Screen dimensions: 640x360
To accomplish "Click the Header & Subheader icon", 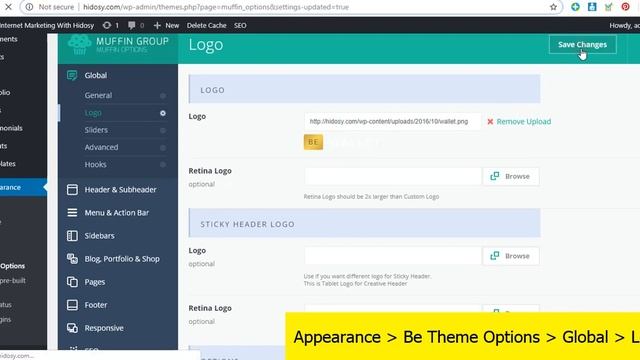I will click(x=72, y=189).
